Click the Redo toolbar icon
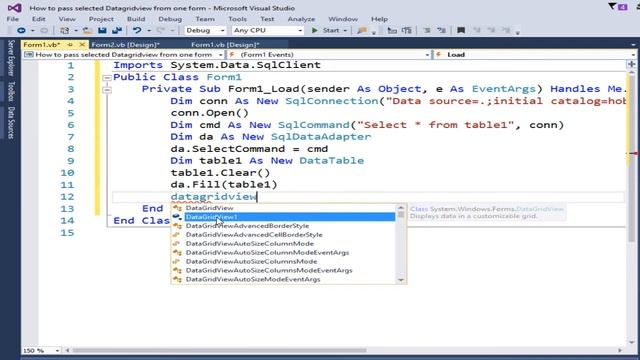 pos(161,30)
